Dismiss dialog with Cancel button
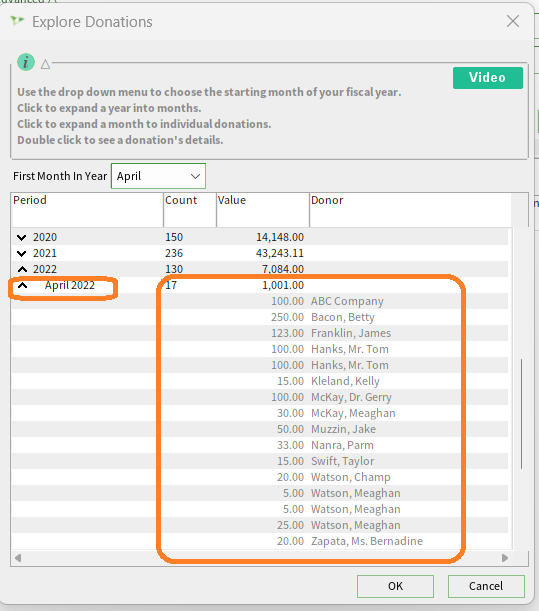This screenshot has width=539, height=611. 486,586
